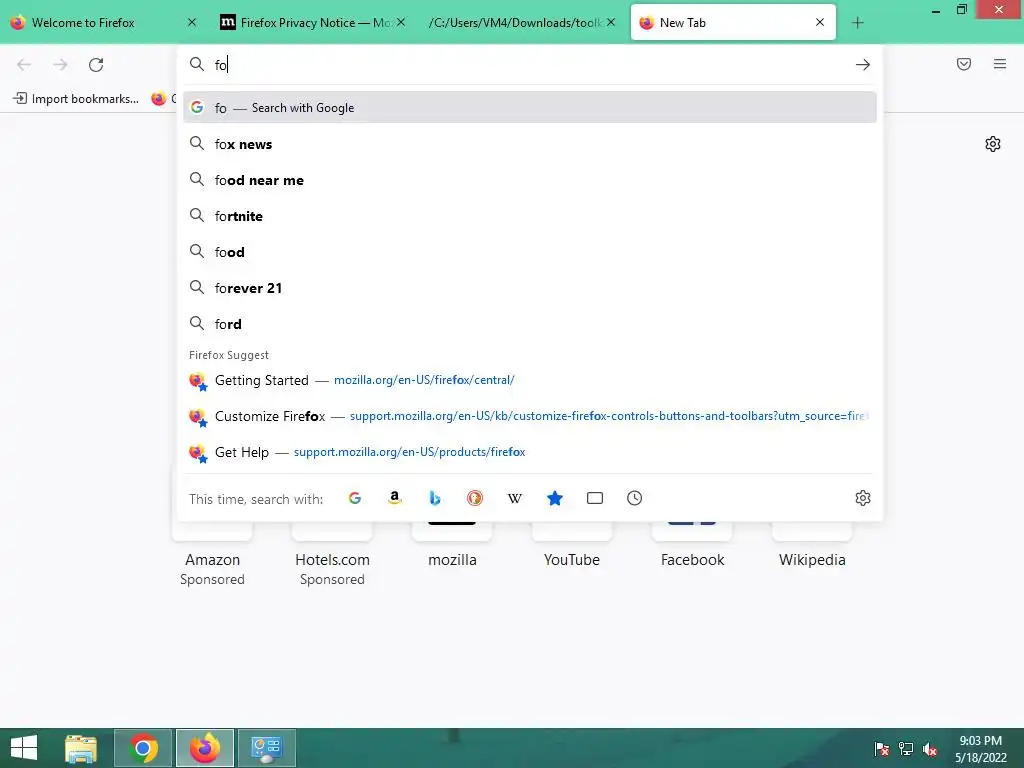This screenshot has height=768, width=1024.
Task: Choose 'food' search suggestion
Action: pos(530,251)
